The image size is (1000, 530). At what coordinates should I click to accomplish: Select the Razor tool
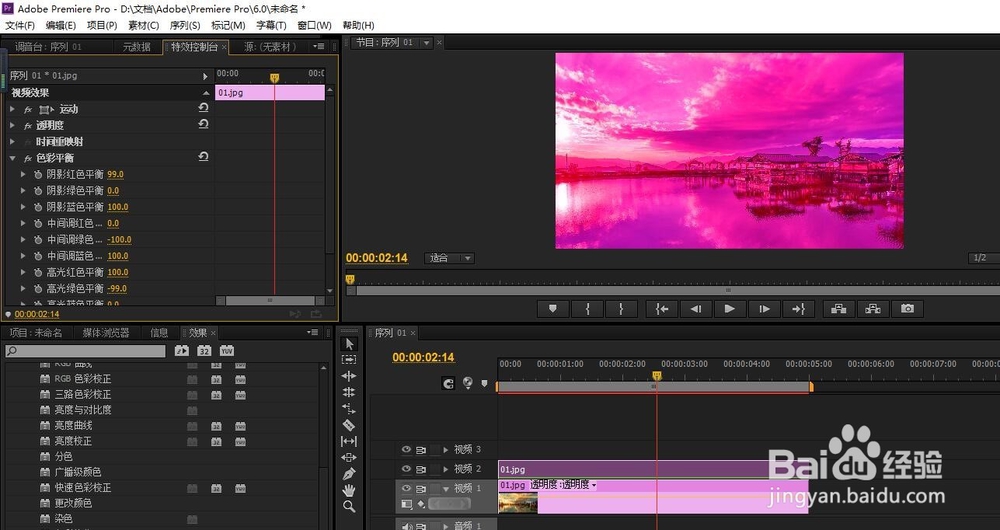[x=349, y=425]
